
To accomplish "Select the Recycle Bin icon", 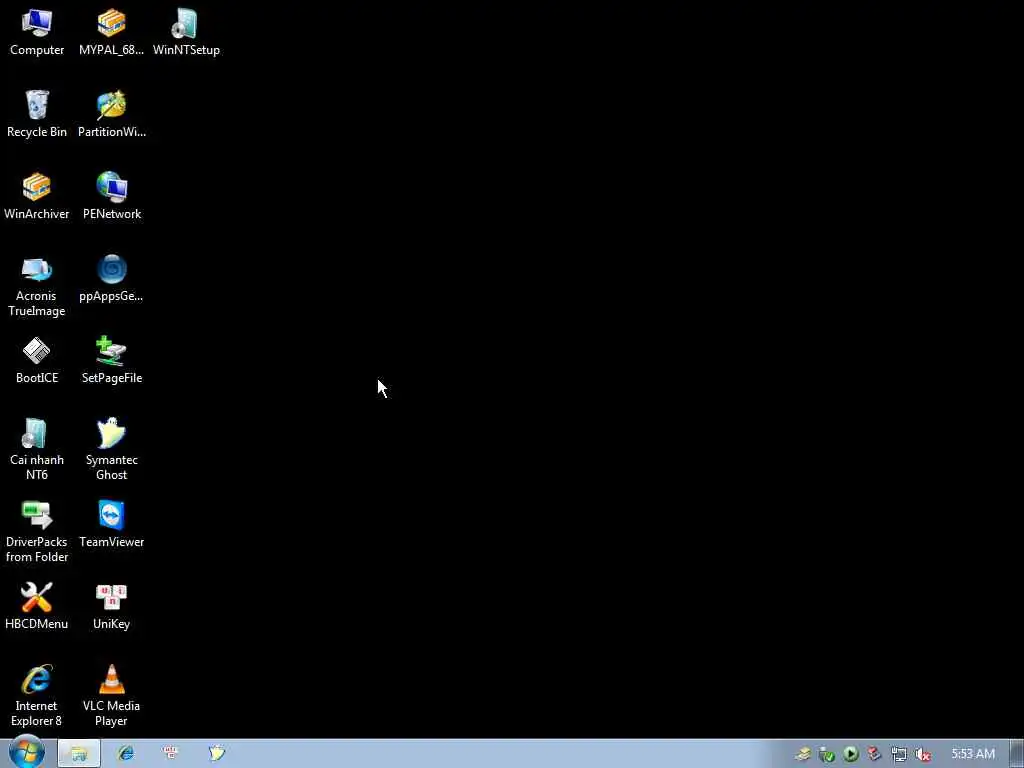I will click(37, 114).
